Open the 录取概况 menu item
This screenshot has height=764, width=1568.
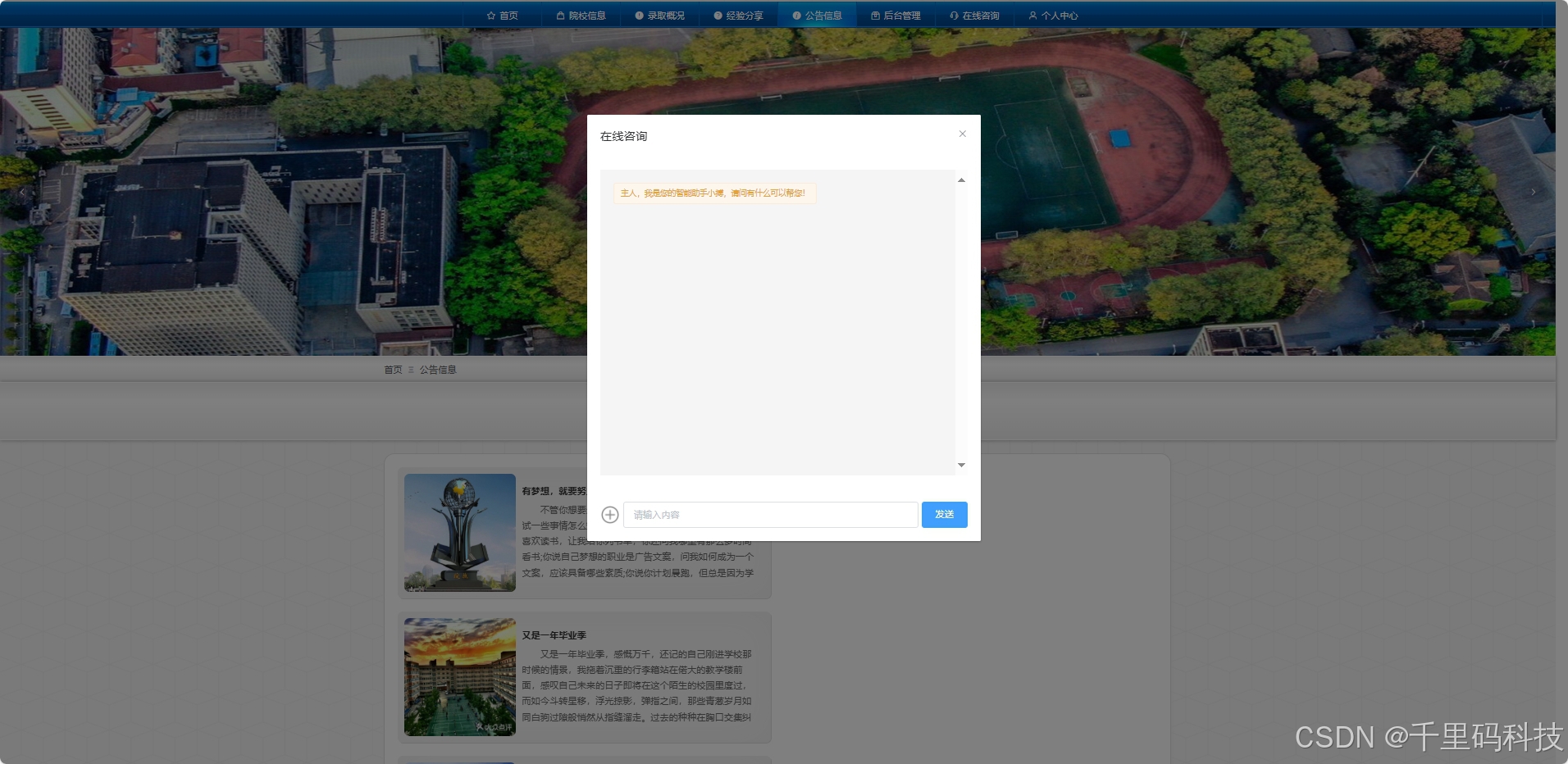tap(659, 16)
